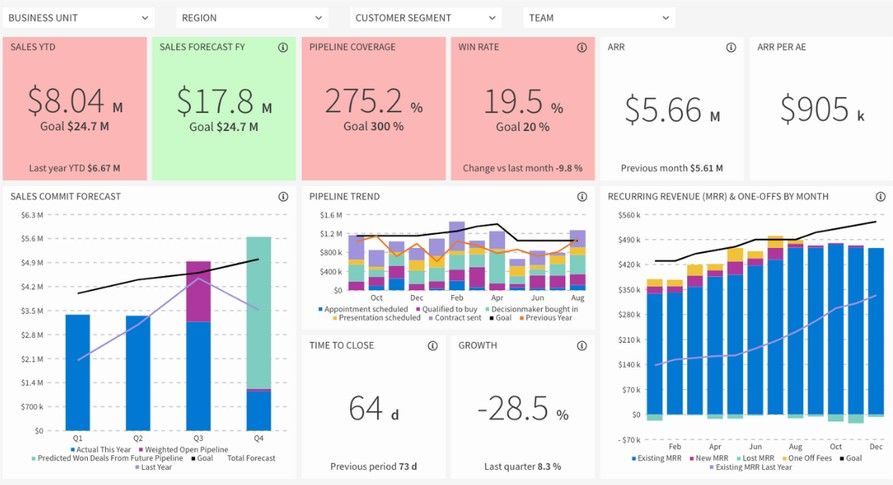Screen dimensions: 893x485
Task: Toggle Last Year legend in Sales Commit Forecast
Action: [x=153, y=467]
